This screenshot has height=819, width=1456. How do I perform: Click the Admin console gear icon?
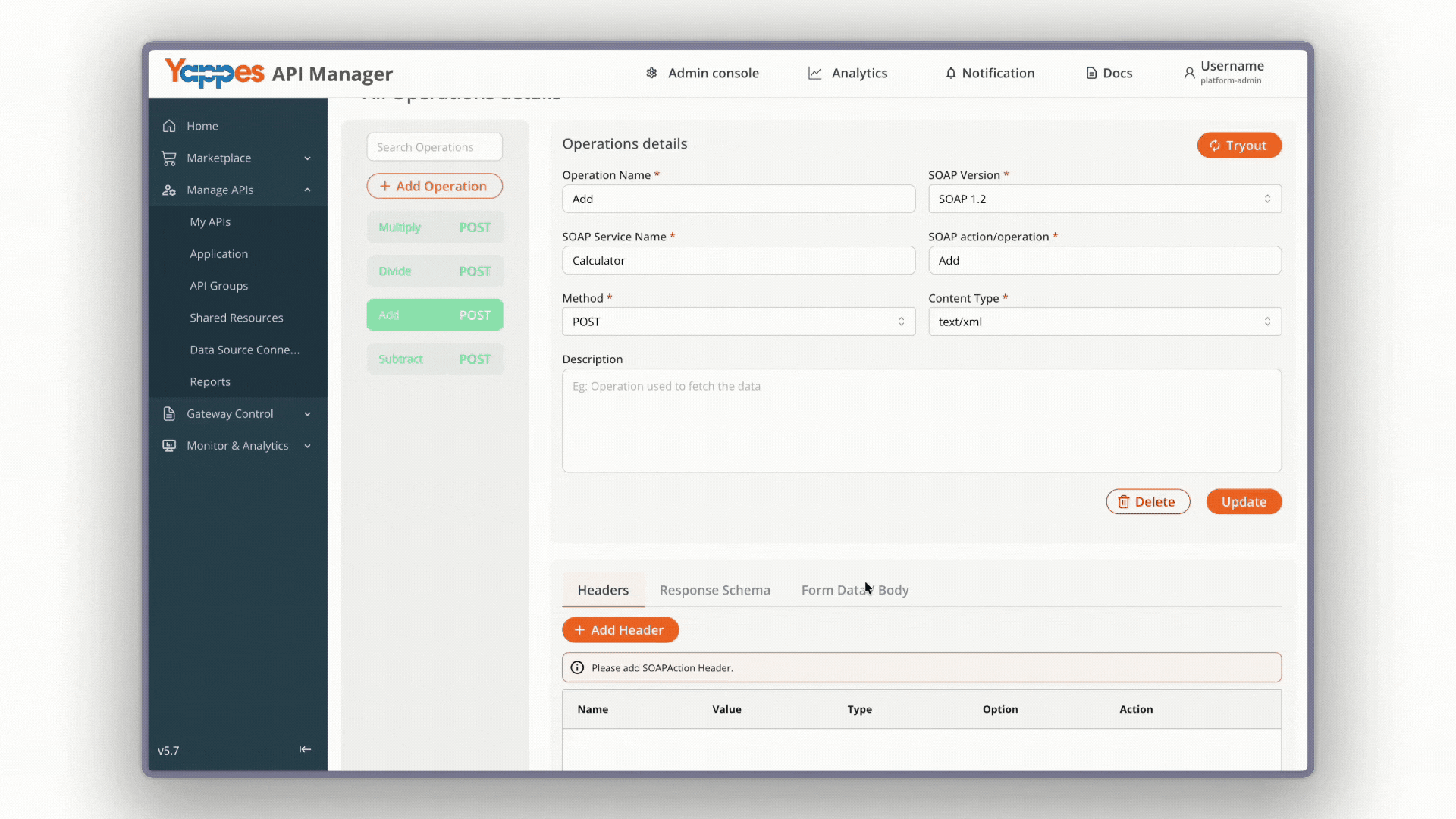(651, 73)
